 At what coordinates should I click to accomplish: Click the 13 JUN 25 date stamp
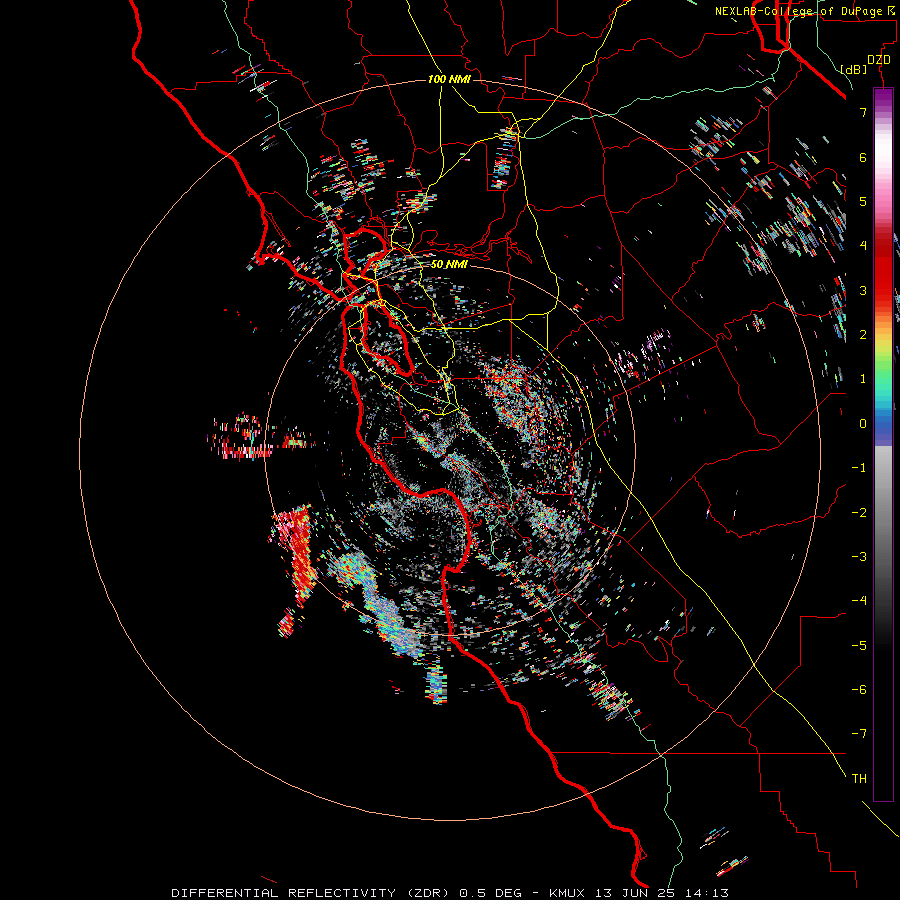pyautogui.click(x=636, y=893)
